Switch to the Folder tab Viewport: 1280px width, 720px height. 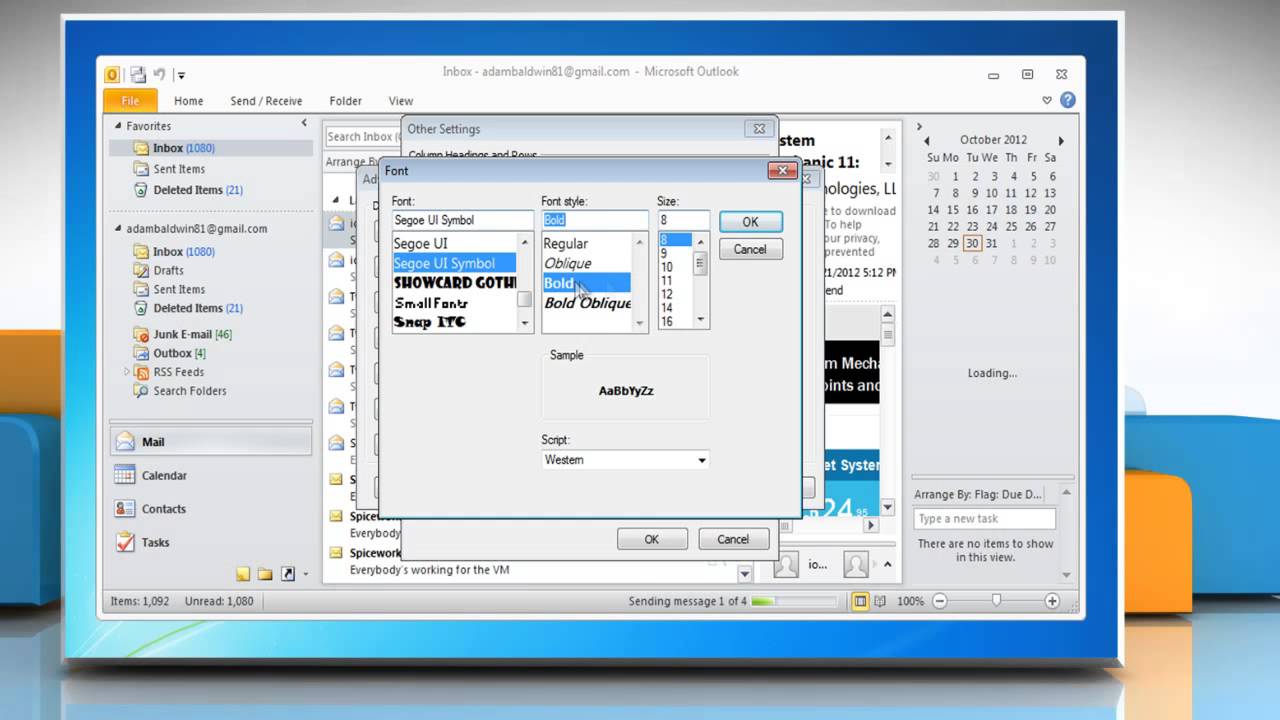[x=345, y=101]
